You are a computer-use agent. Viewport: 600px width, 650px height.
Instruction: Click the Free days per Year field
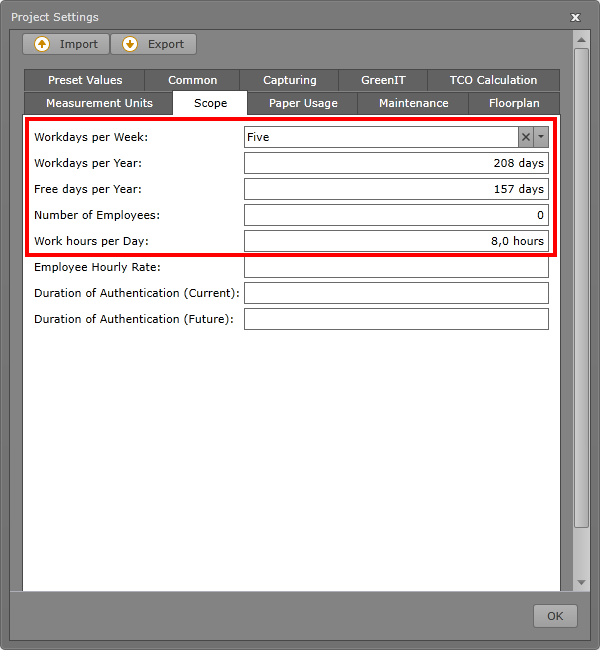396,189
